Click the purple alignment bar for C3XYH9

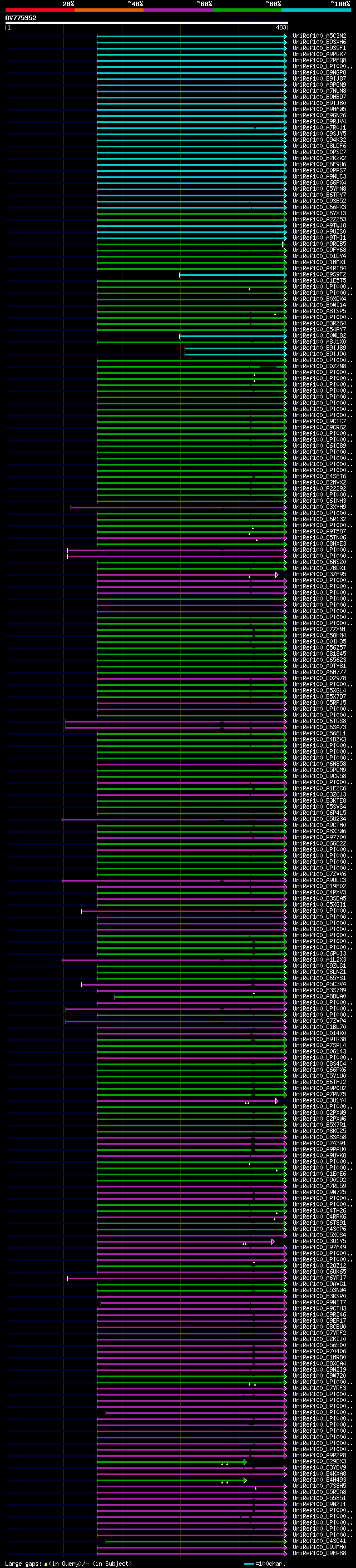[x=179, y=507]
